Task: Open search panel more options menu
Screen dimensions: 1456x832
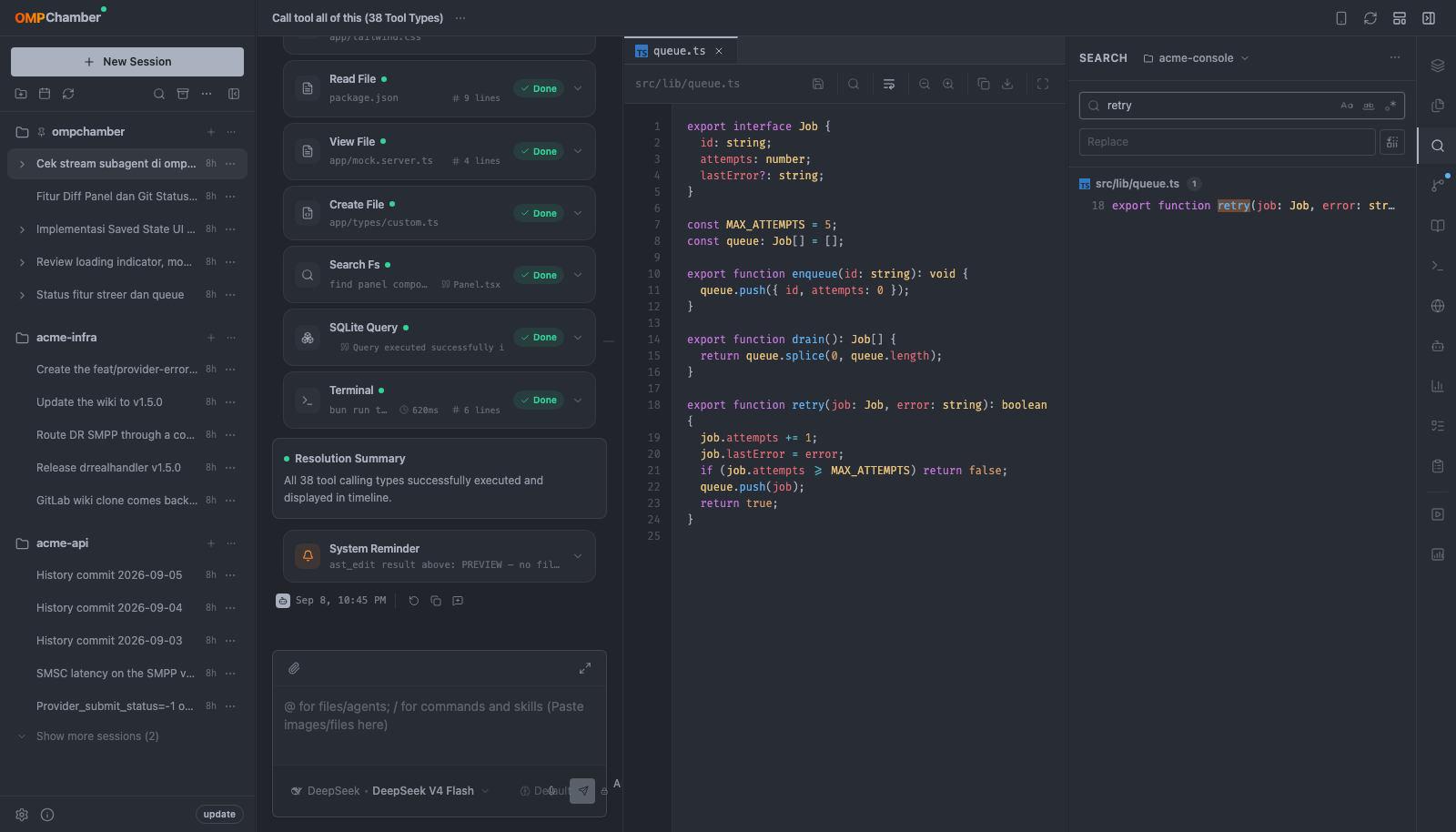Action: [x=1395, y=58]
